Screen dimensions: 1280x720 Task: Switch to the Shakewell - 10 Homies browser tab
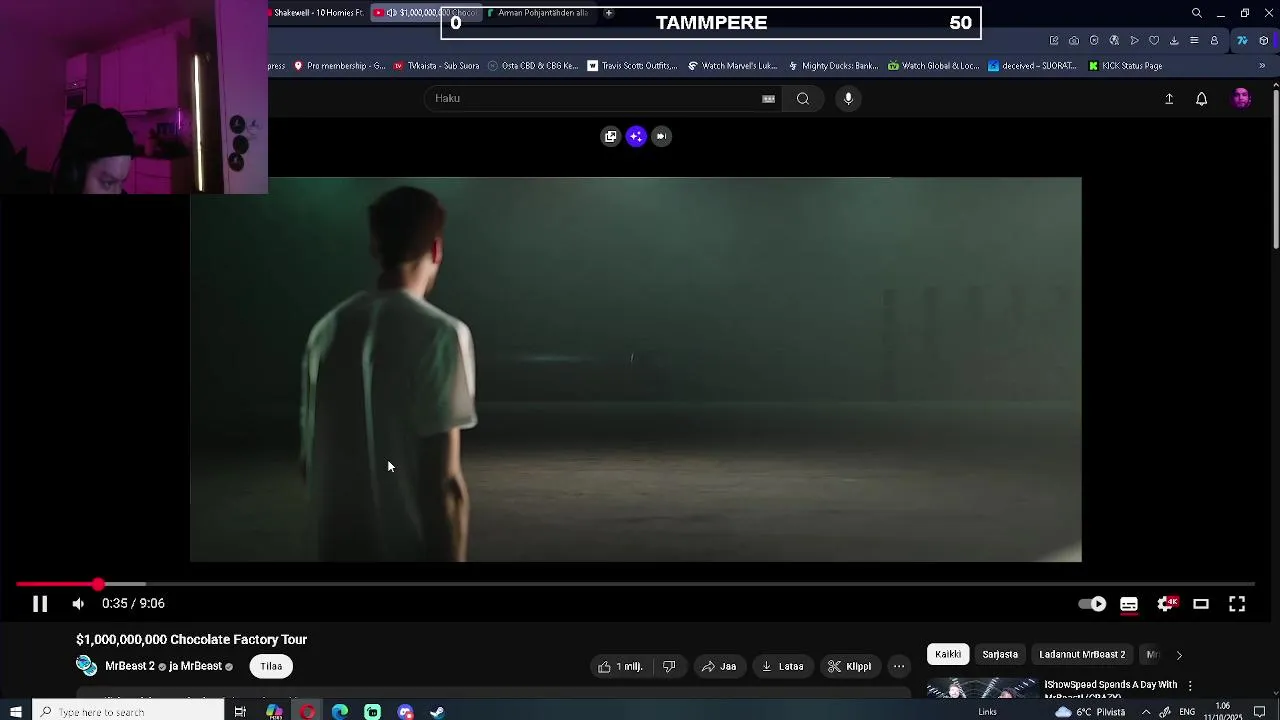[317, 13]
